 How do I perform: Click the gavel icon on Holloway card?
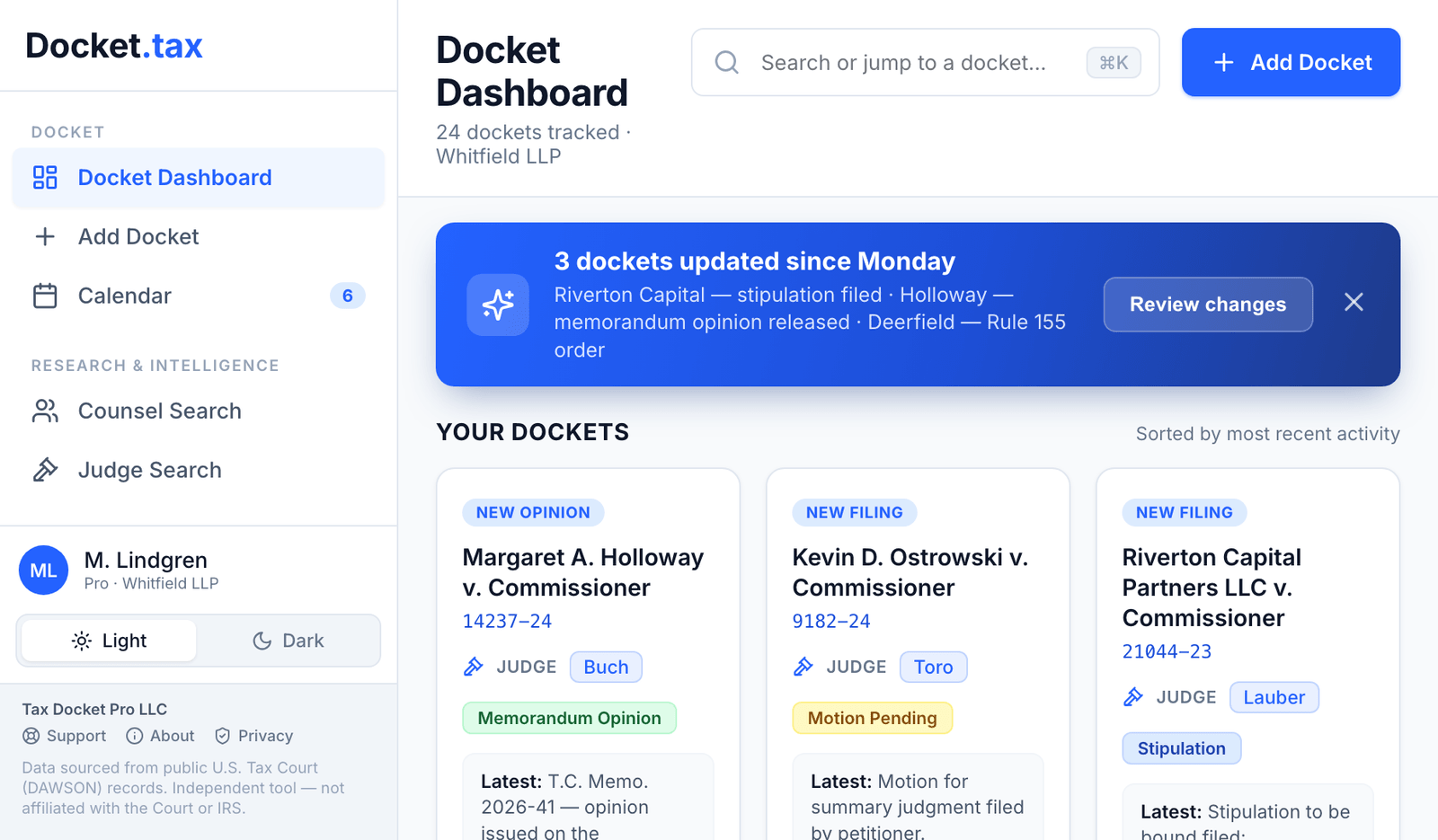(x=474, y=667)
